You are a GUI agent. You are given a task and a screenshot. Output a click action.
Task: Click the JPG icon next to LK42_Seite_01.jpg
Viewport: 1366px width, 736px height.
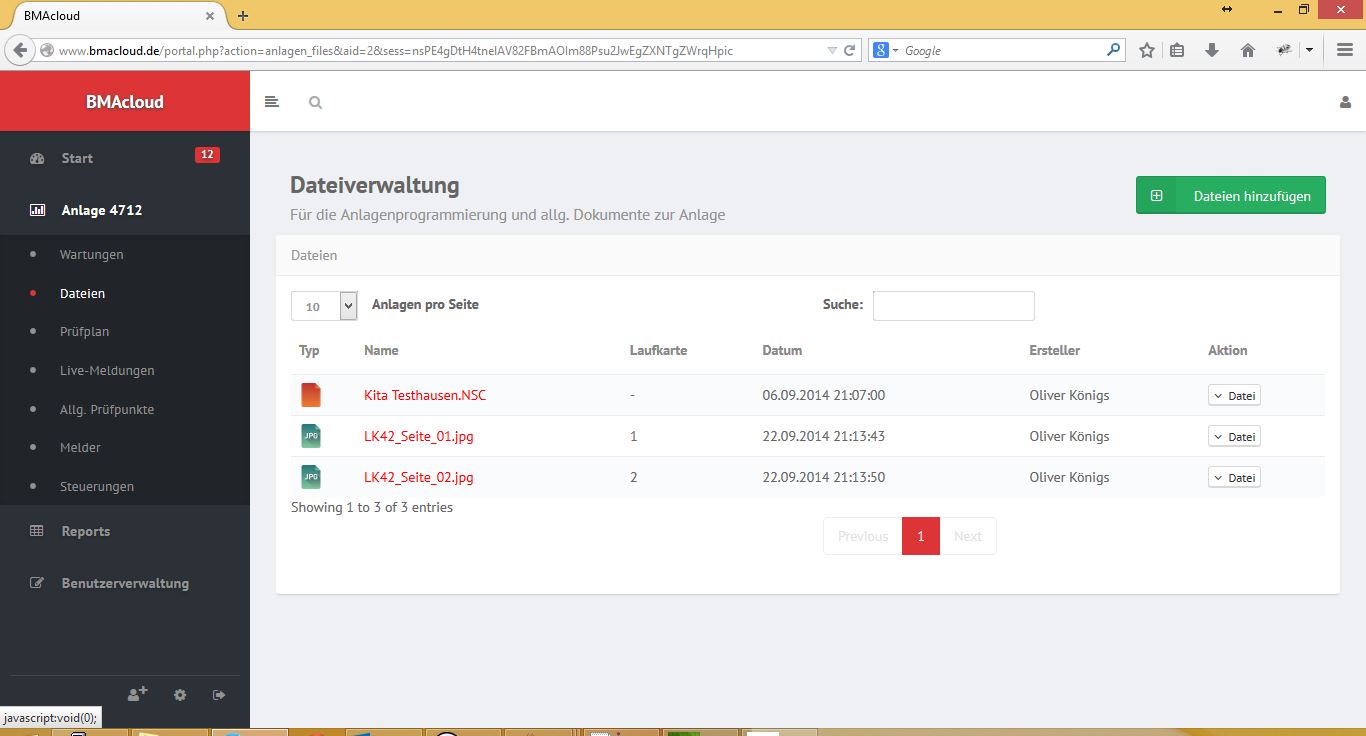[x=311, y=435]
